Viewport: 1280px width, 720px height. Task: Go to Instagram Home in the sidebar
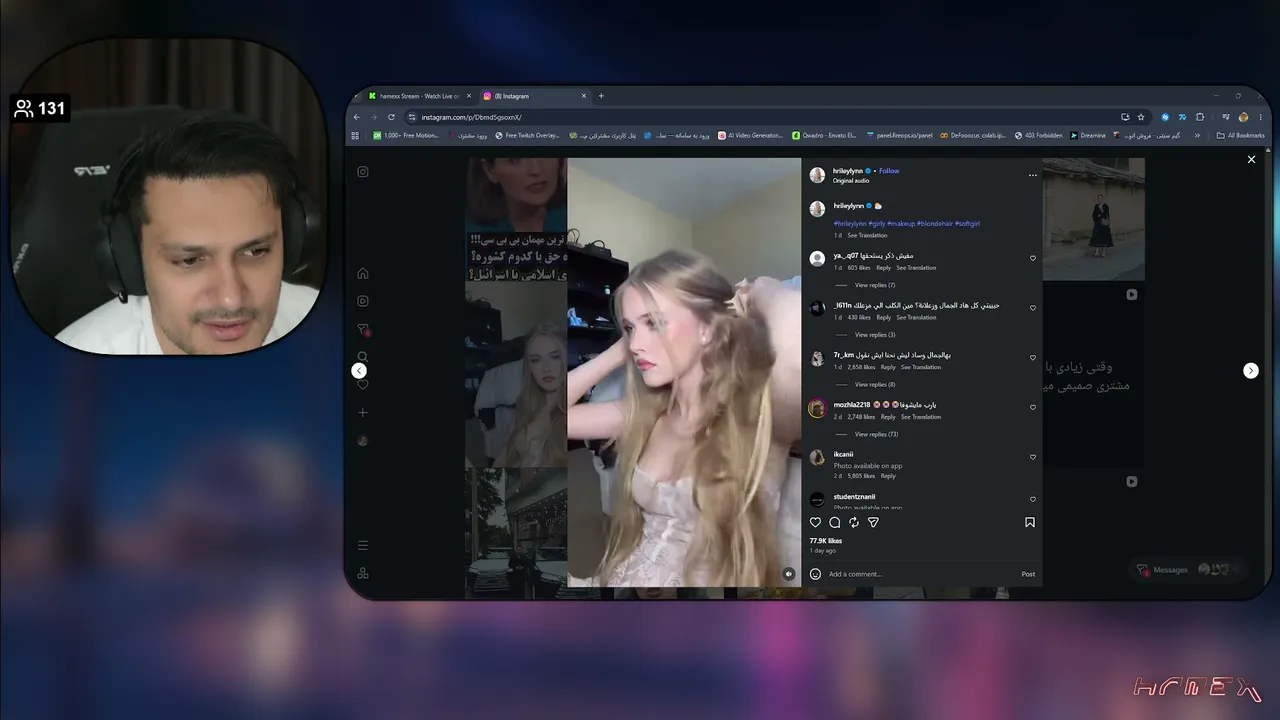click(x=363, y=273)
